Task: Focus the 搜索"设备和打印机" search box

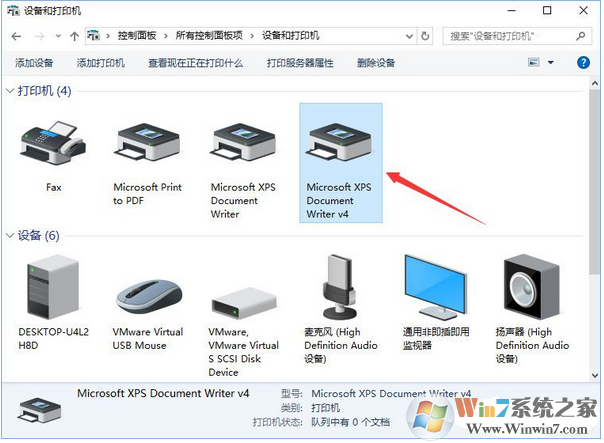Action: click(x=516, y=36)
